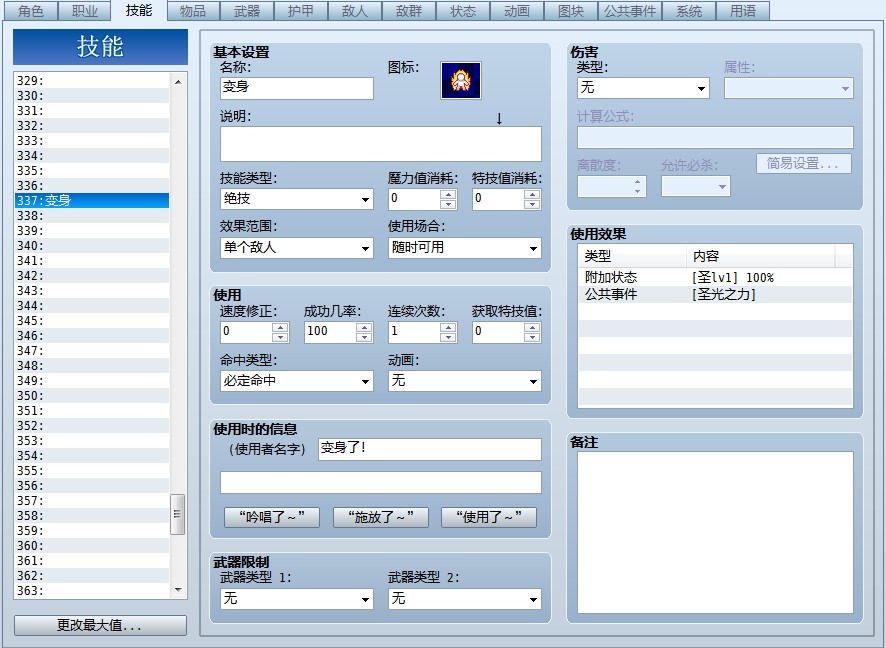Click the 内容 column header in 使用效果
Image resolution: width=886 pixels, height=648 pixels.
click(x=761, y=256)
